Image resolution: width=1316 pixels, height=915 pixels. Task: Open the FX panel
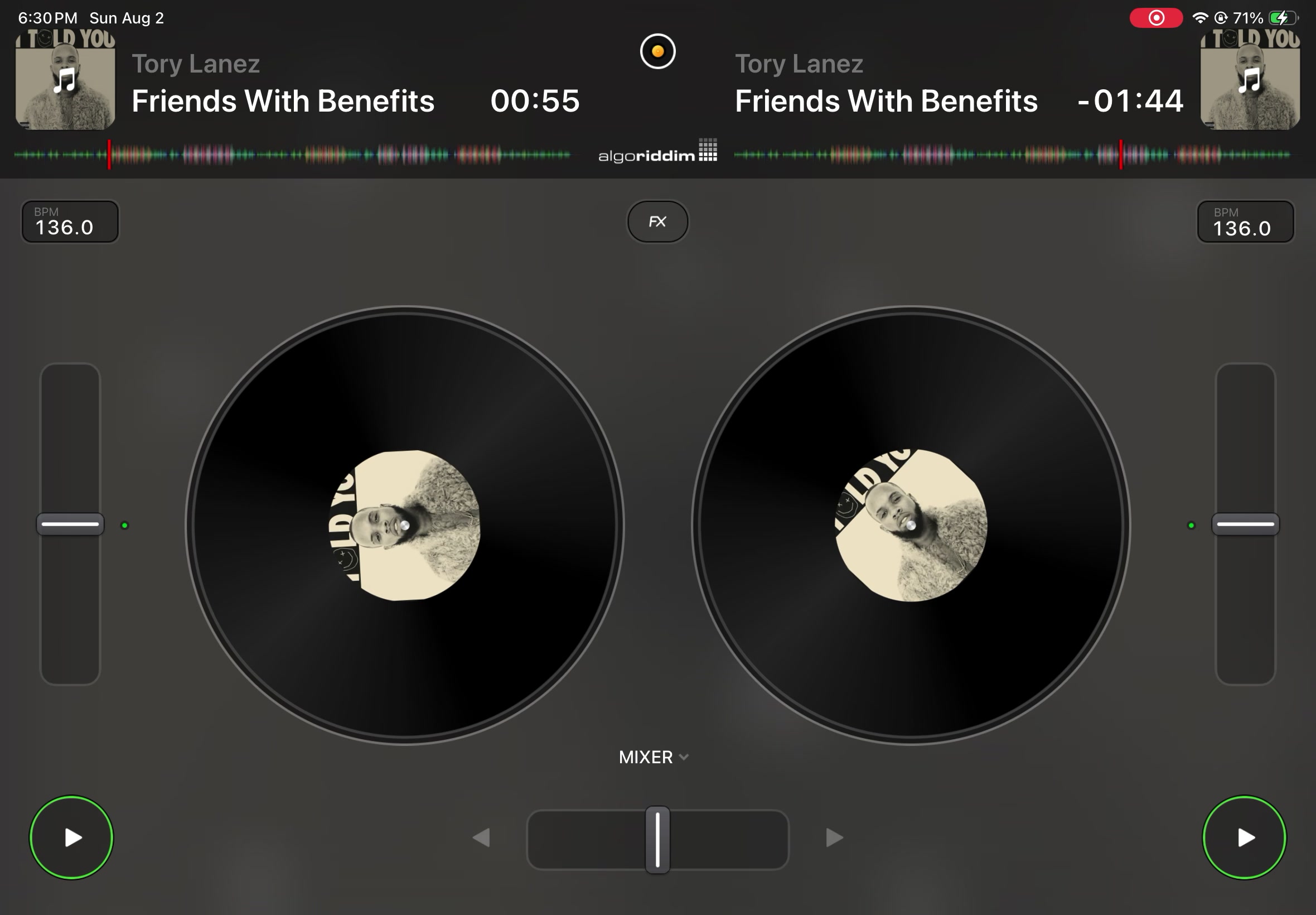tap(657, 221)
